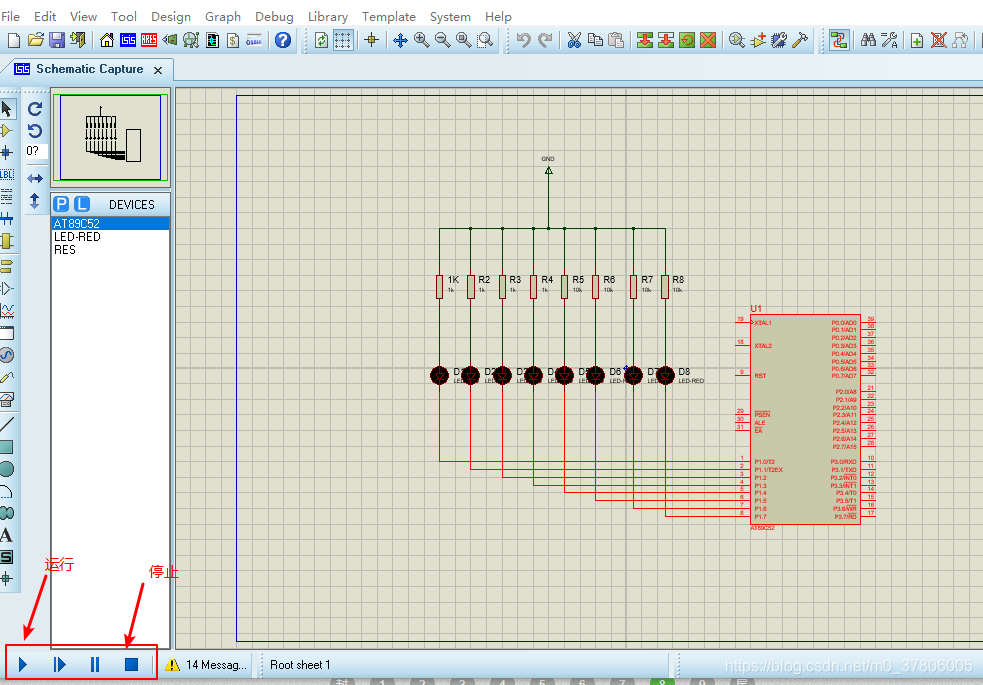Screen dimensions: 983x685
Task: Step the simulation one frame forward
Action: point(59,664)
